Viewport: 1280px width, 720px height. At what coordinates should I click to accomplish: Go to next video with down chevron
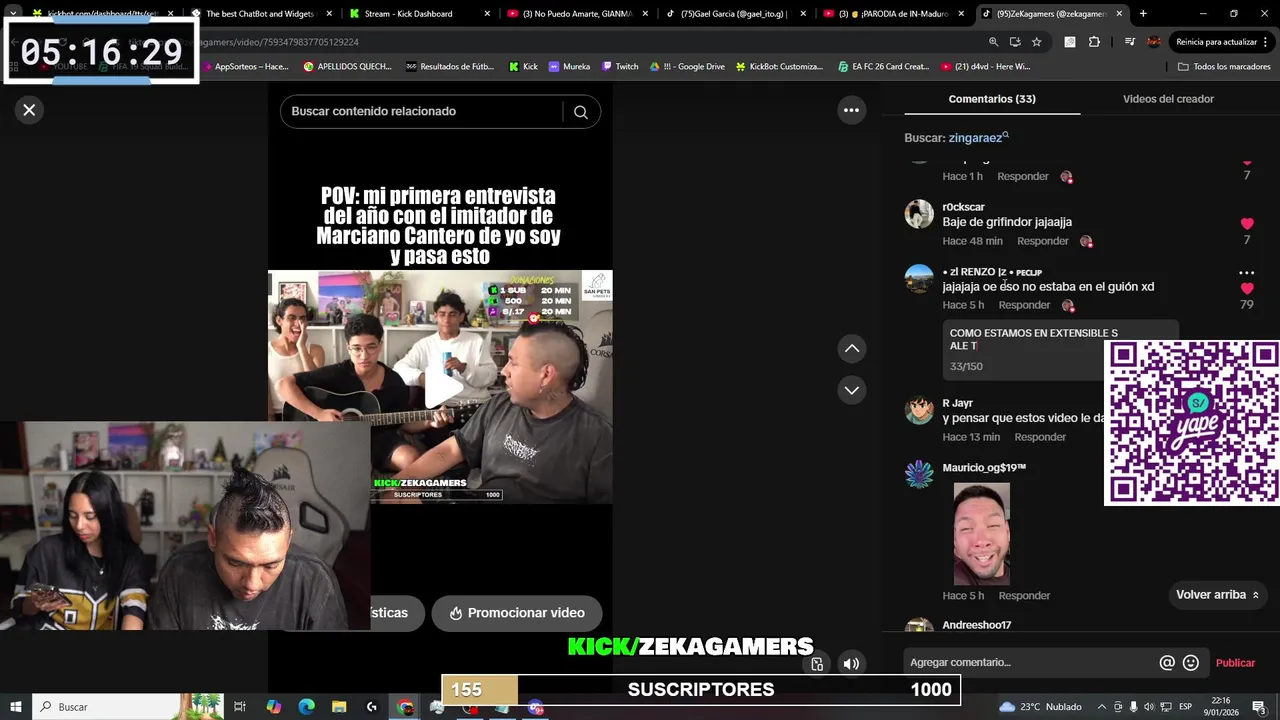coord(851,390)
